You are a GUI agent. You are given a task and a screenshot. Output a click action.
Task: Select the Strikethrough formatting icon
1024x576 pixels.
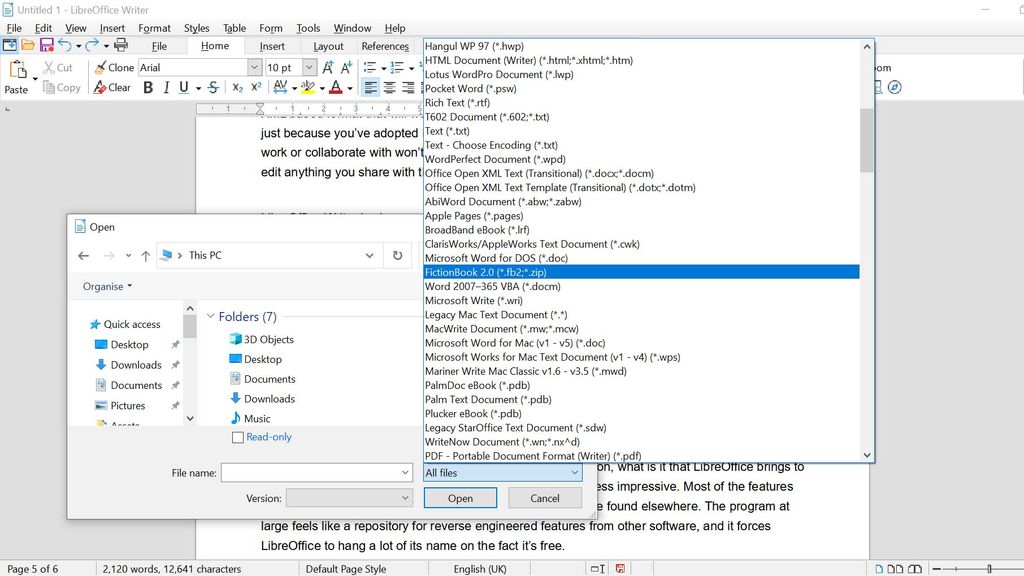212,88
